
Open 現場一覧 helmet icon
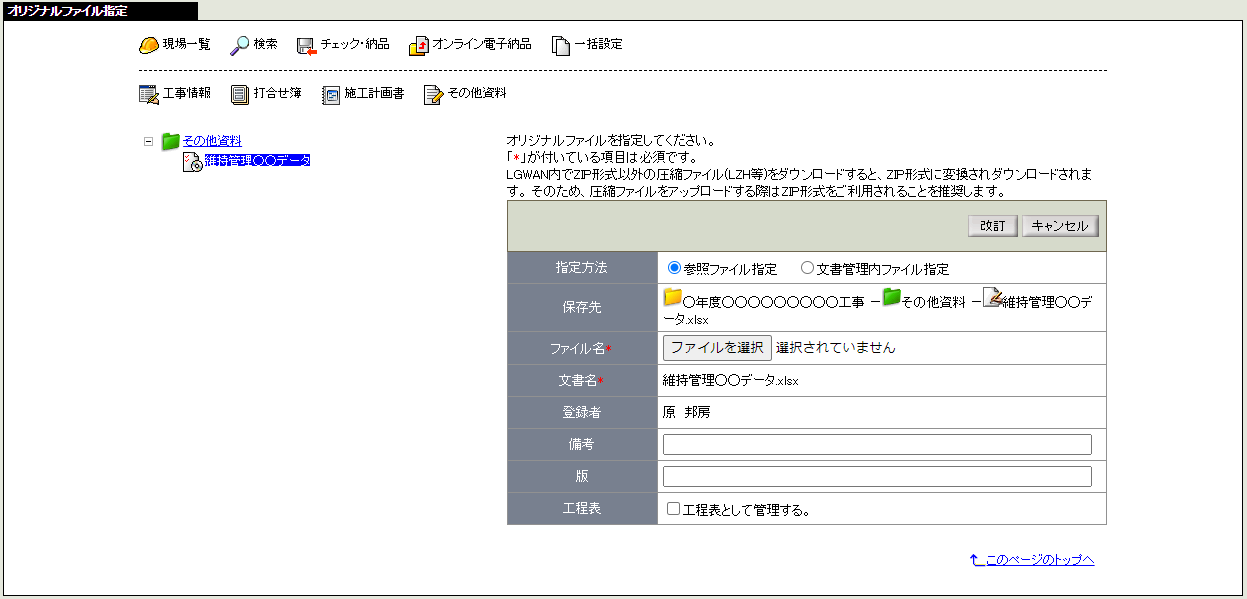pos(148,45)
